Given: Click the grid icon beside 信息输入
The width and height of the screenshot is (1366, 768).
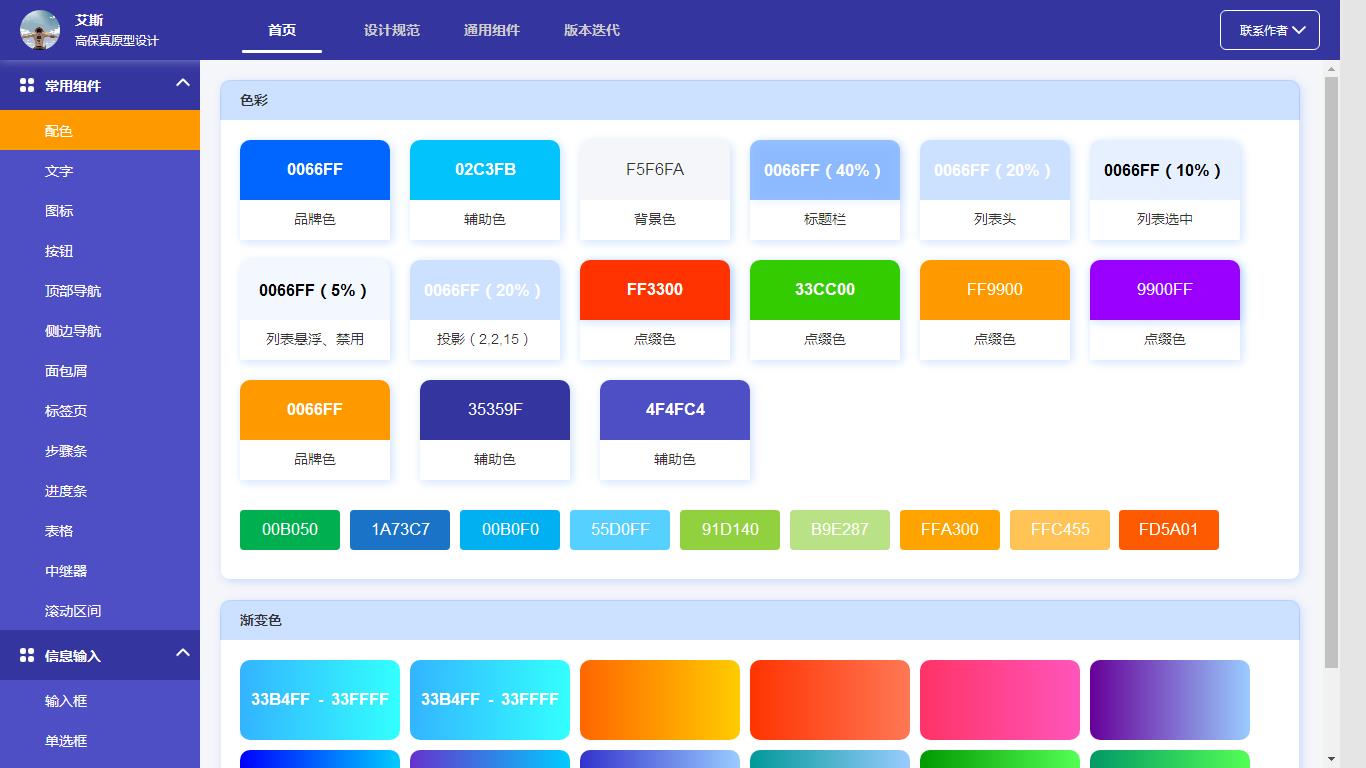Looking at the screenshot, I should click(x=27, y=656).
